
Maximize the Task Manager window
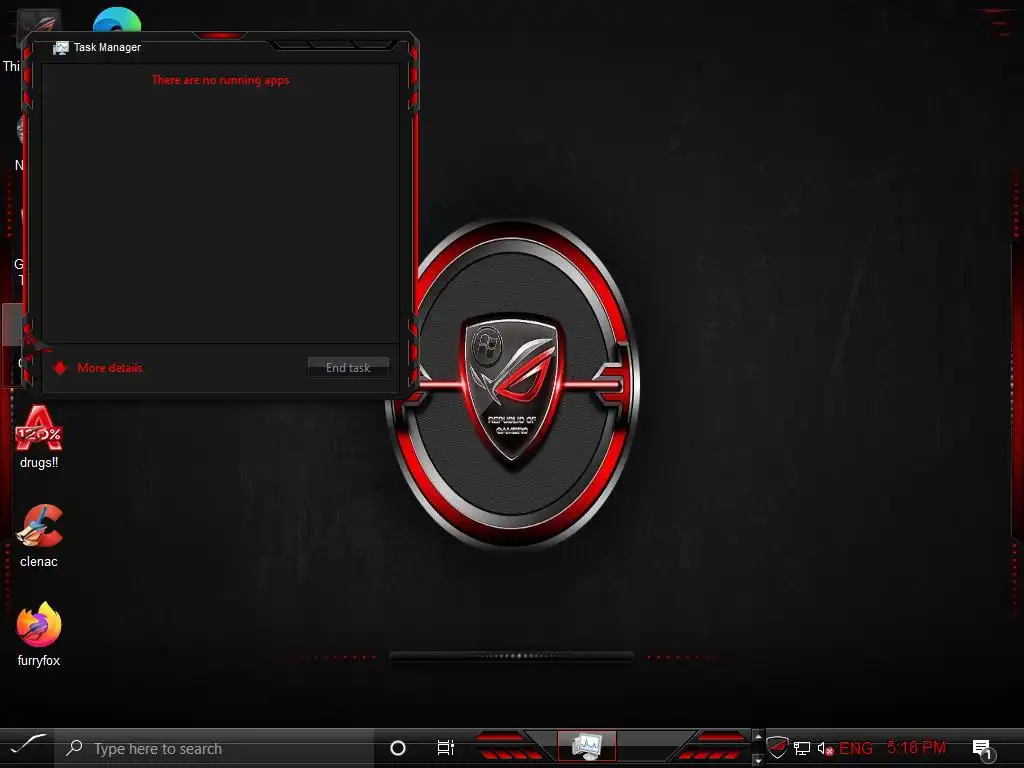point(333,44)
